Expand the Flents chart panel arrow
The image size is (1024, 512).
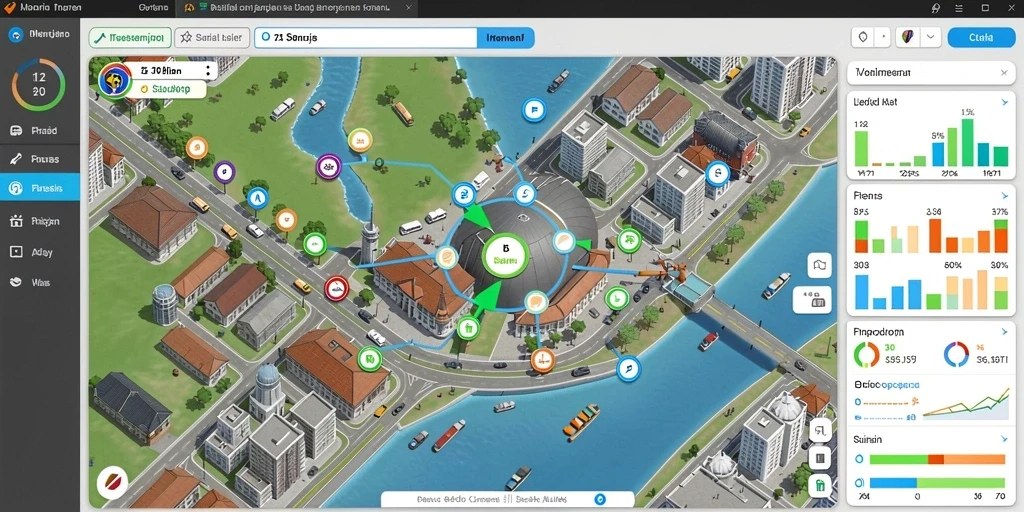[x=1004, y=195]
